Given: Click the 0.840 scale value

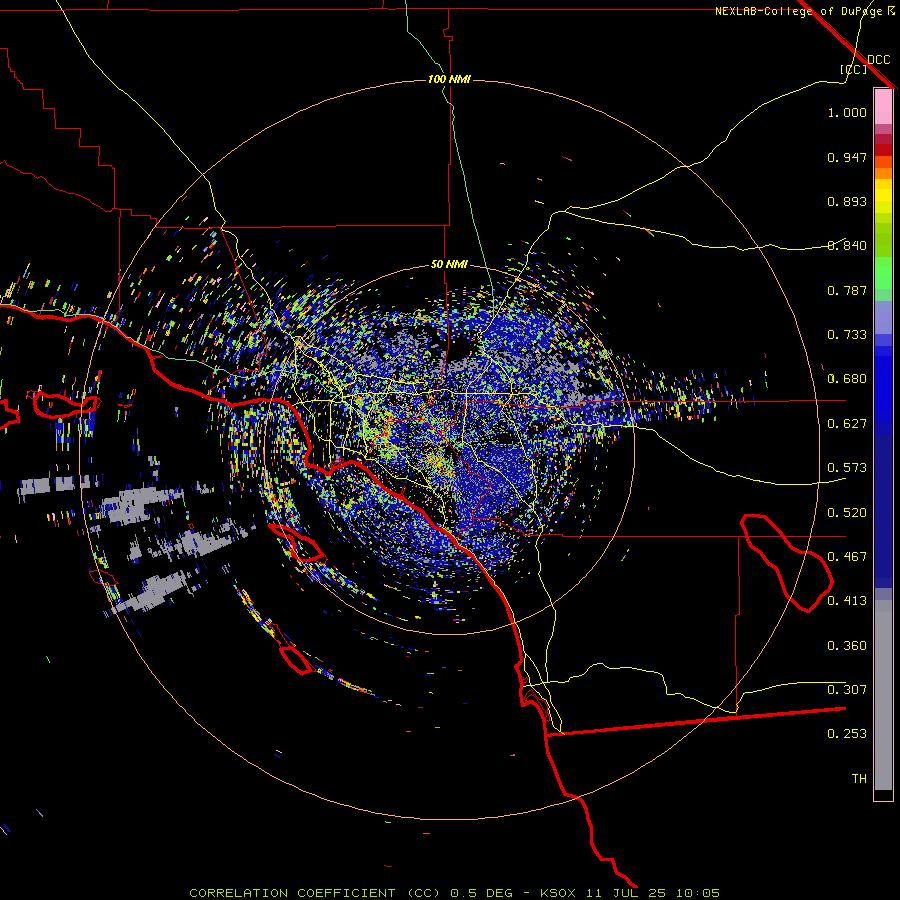Looking at the screenshot, I should (847, 246).
